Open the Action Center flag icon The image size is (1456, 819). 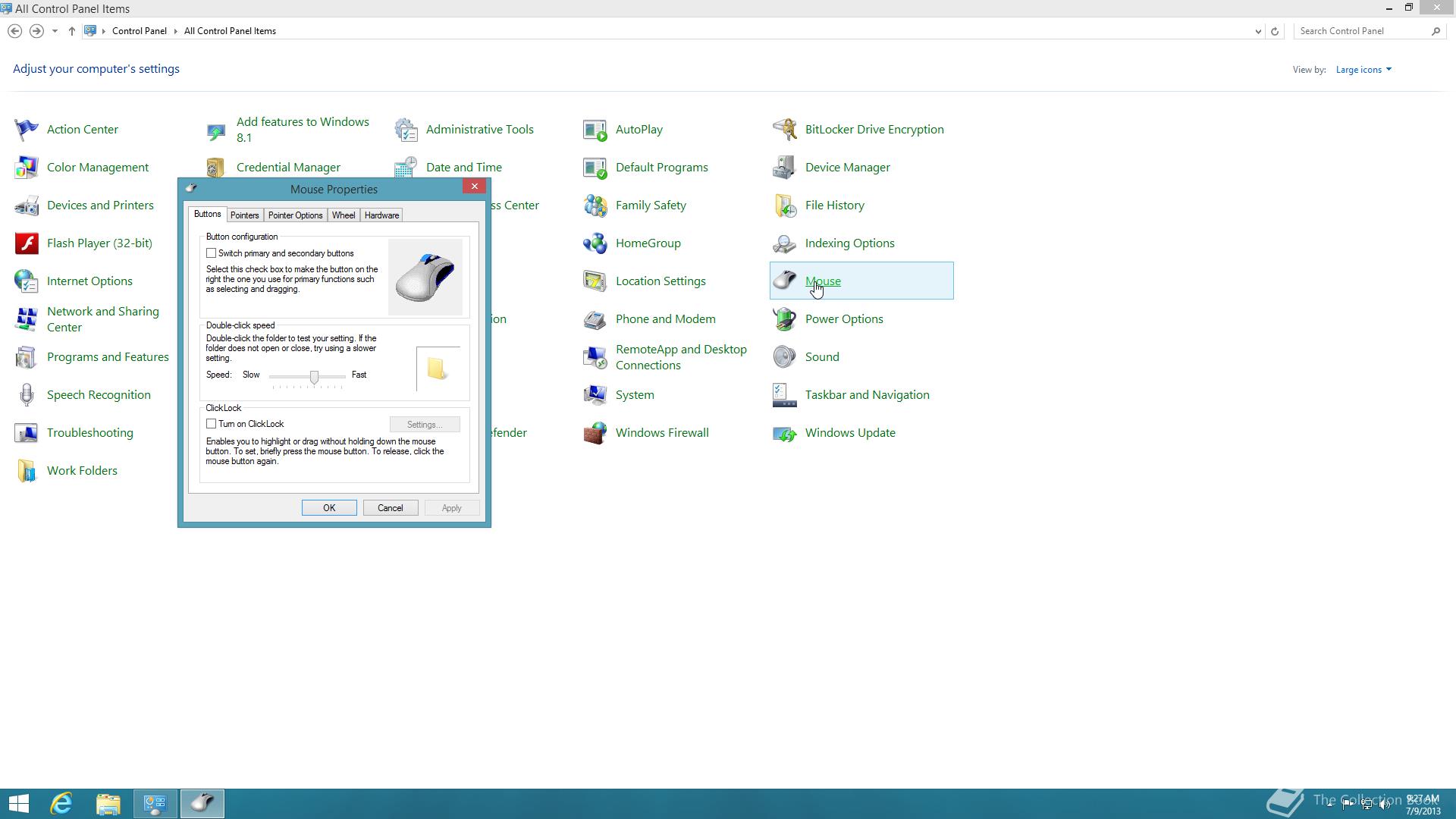point(27,130)
